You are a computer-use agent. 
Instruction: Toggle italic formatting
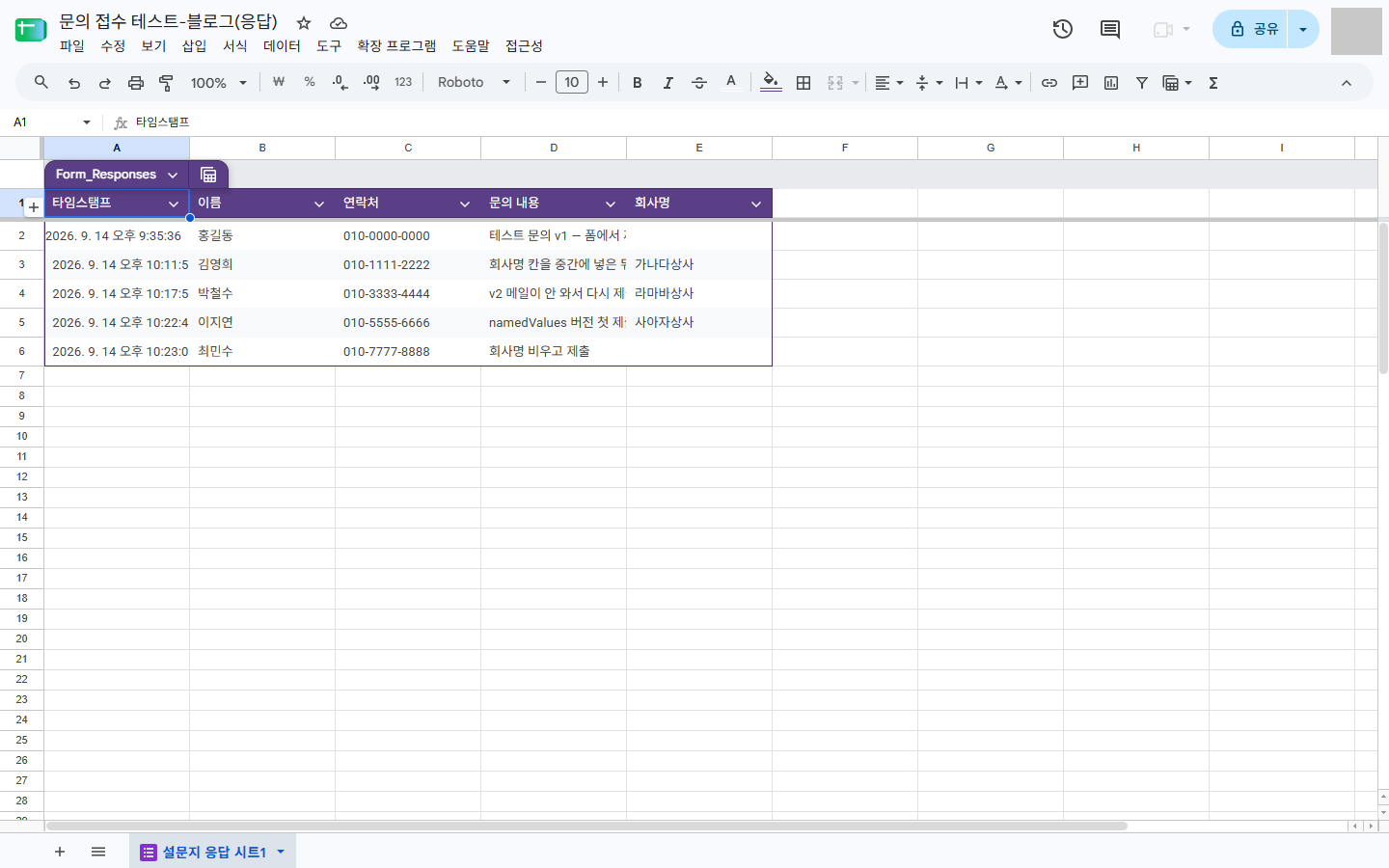[x=668, y=83]
